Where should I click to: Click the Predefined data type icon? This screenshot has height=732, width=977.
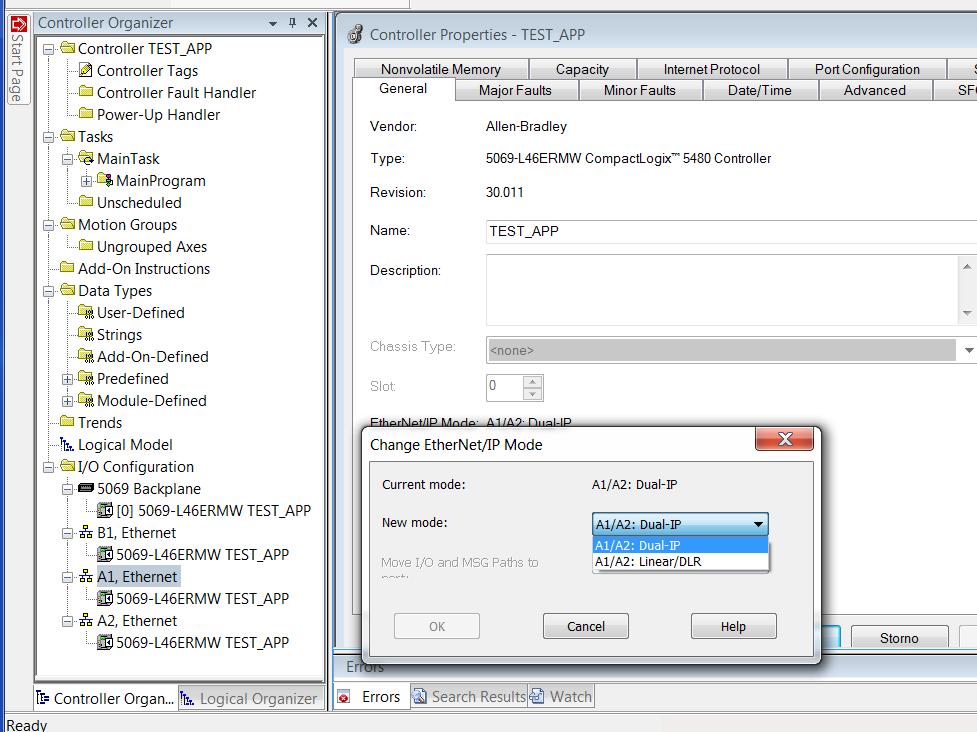pyautogui.click(x=87, y=378)
